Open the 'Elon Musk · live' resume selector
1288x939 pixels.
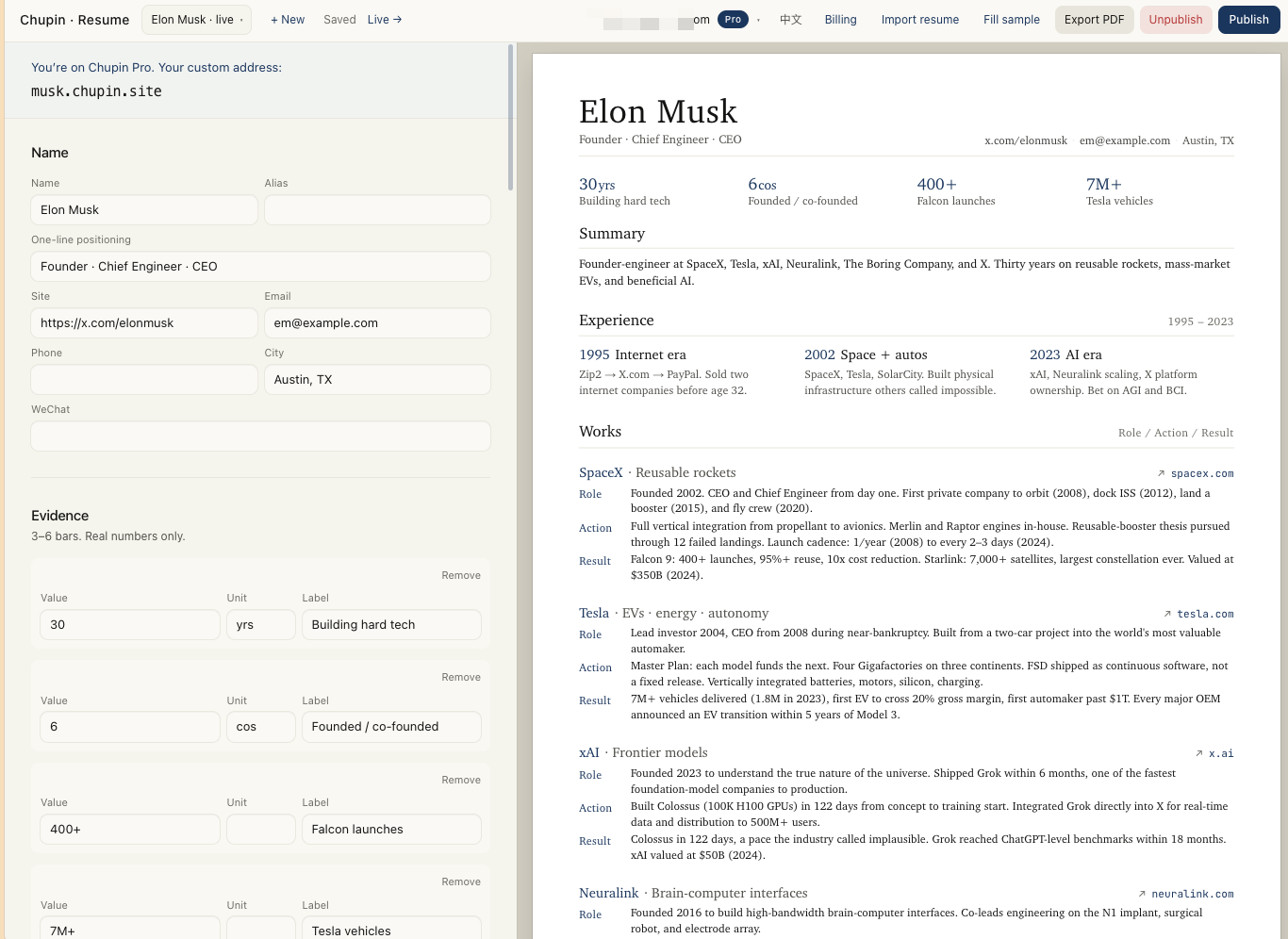pyautogui.click(x=196, y=20)
